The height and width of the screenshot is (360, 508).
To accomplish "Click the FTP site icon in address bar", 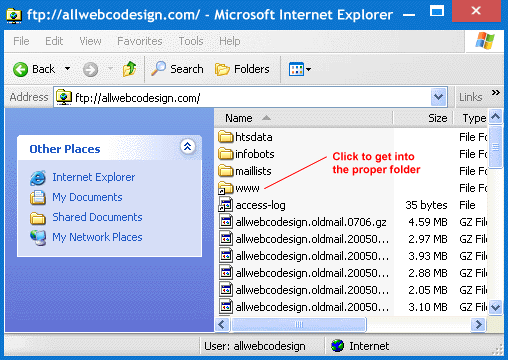I will (64, 97).
